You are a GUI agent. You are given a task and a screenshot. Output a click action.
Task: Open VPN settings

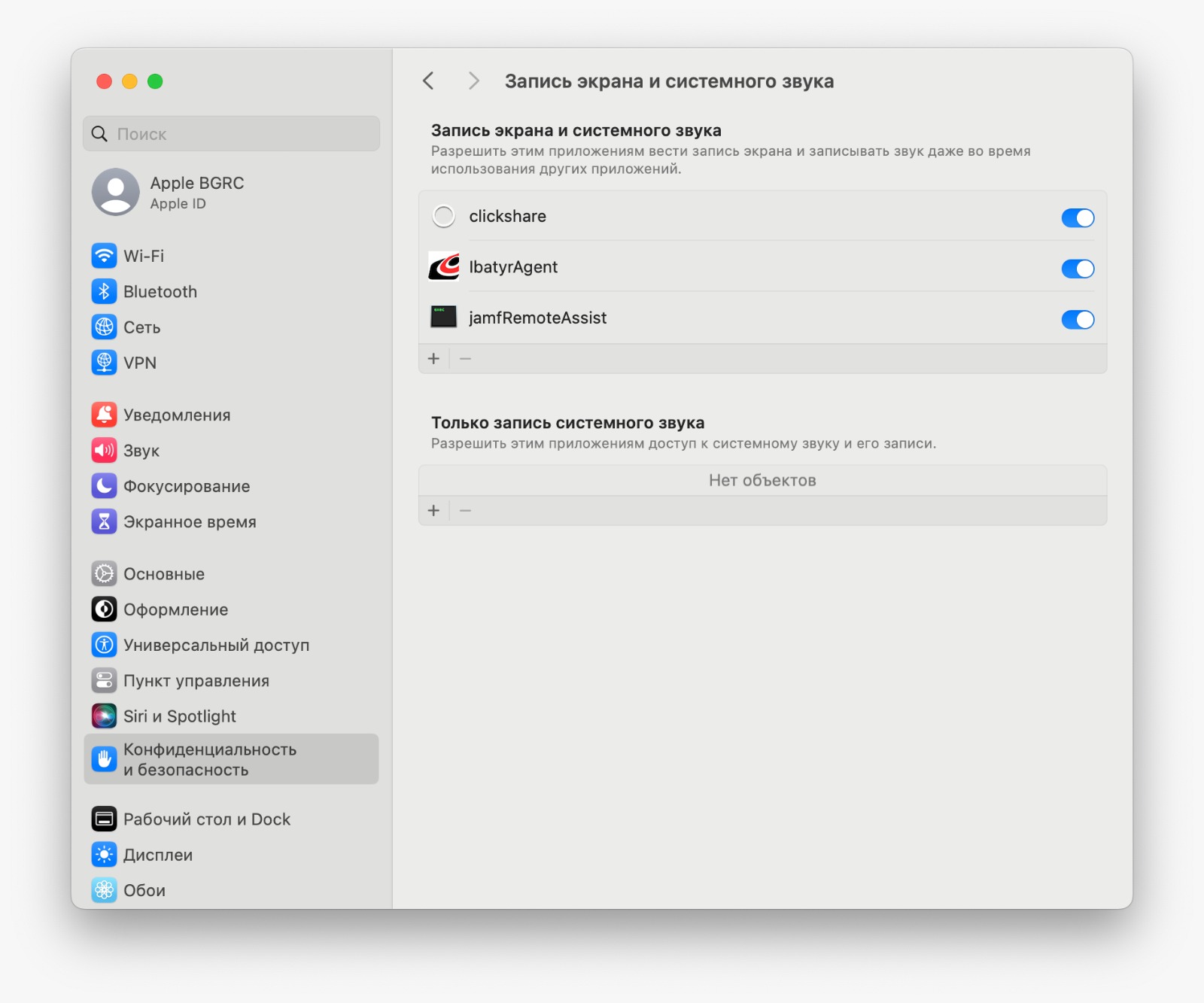[x=231, y=363]
